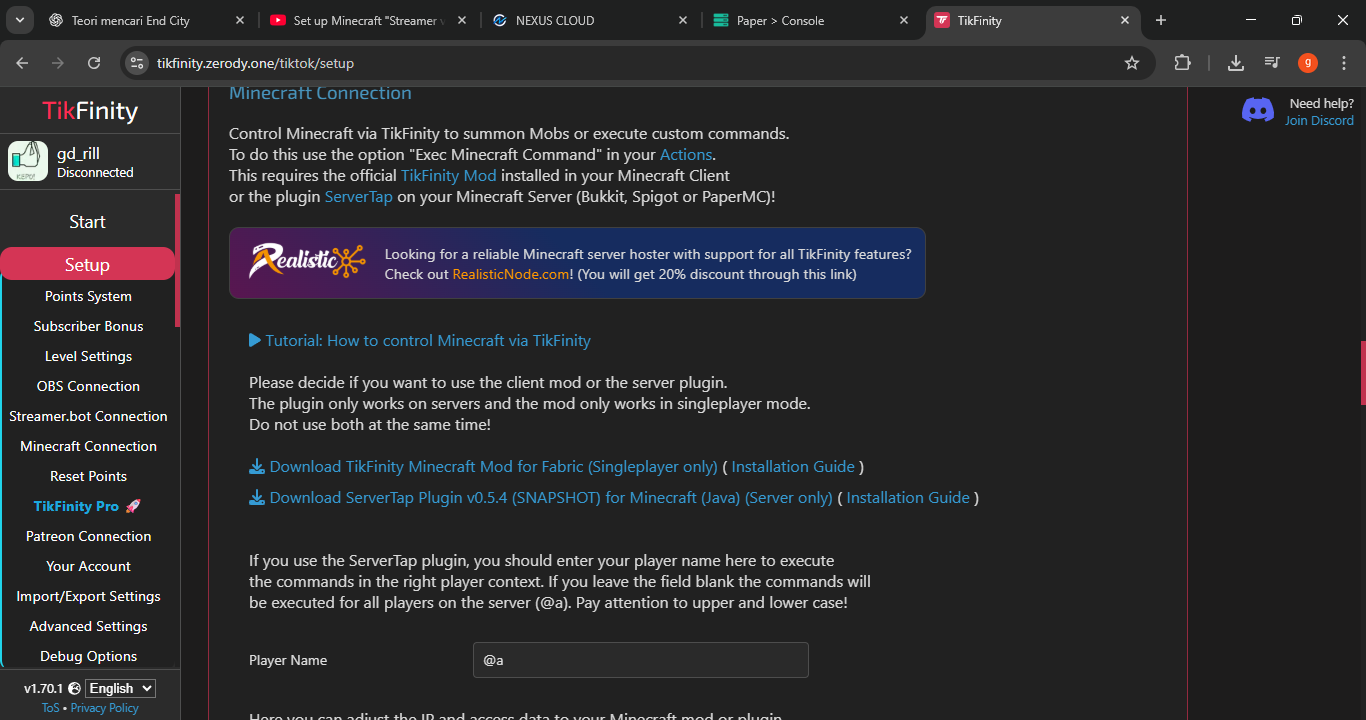Select Streamer.bot Connection in the sidebar
This screenshot has height=720, width=1366.
tap(88, 416)
